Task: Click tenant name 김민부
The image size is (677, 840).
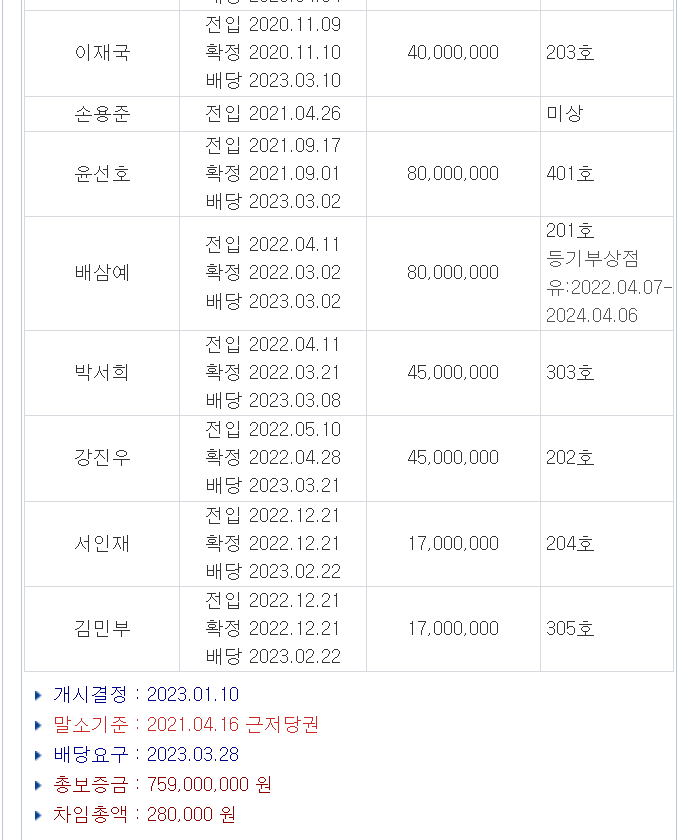Action: pyautogui.click(x=102, y=629)
